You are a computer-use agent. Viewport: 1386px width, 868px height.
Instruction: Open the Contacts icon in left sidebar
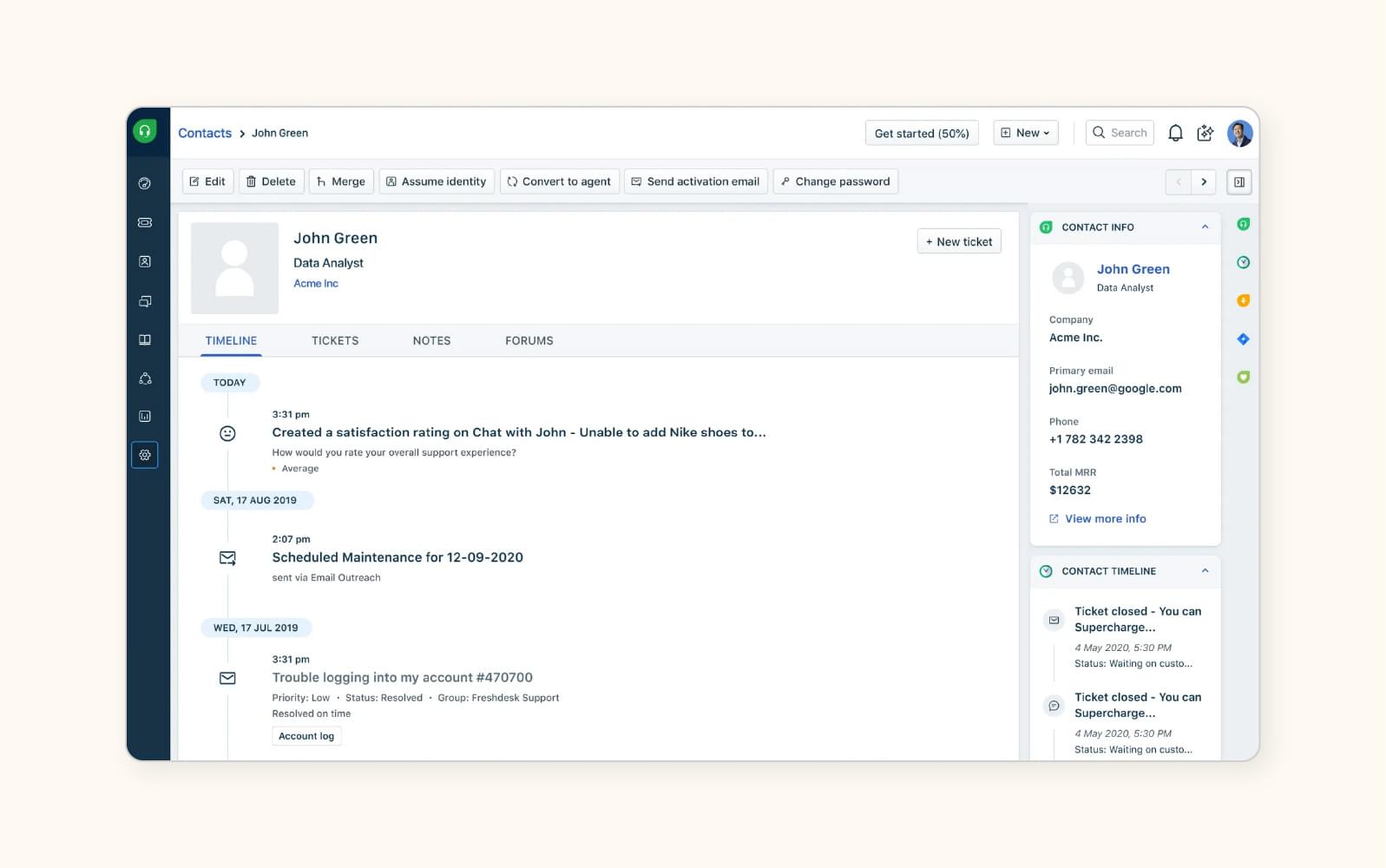[x=145, y=261]
